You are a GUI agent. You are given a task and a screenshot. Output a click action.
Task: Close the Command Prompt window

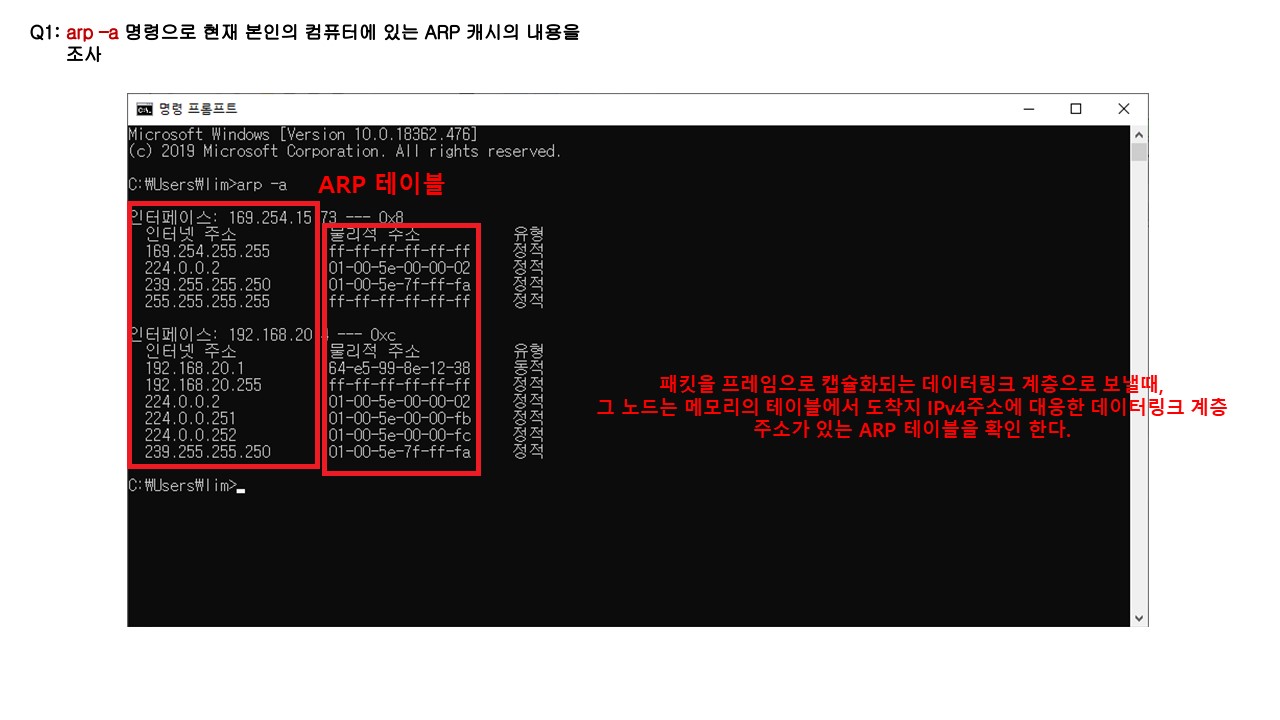pos(1124,109)
